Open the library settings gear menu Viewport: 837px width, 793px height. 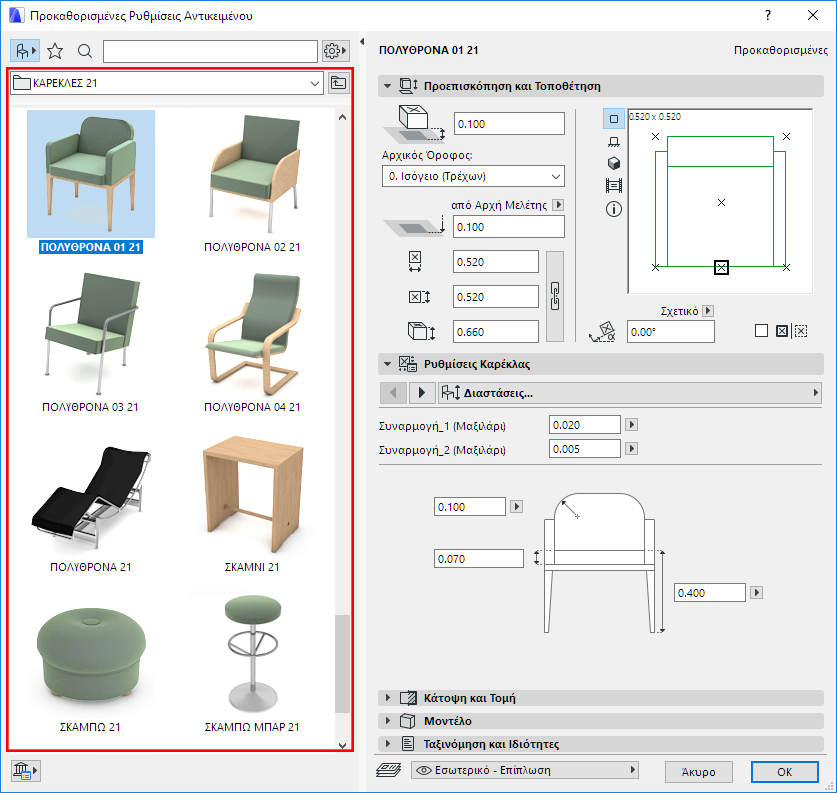335,51
